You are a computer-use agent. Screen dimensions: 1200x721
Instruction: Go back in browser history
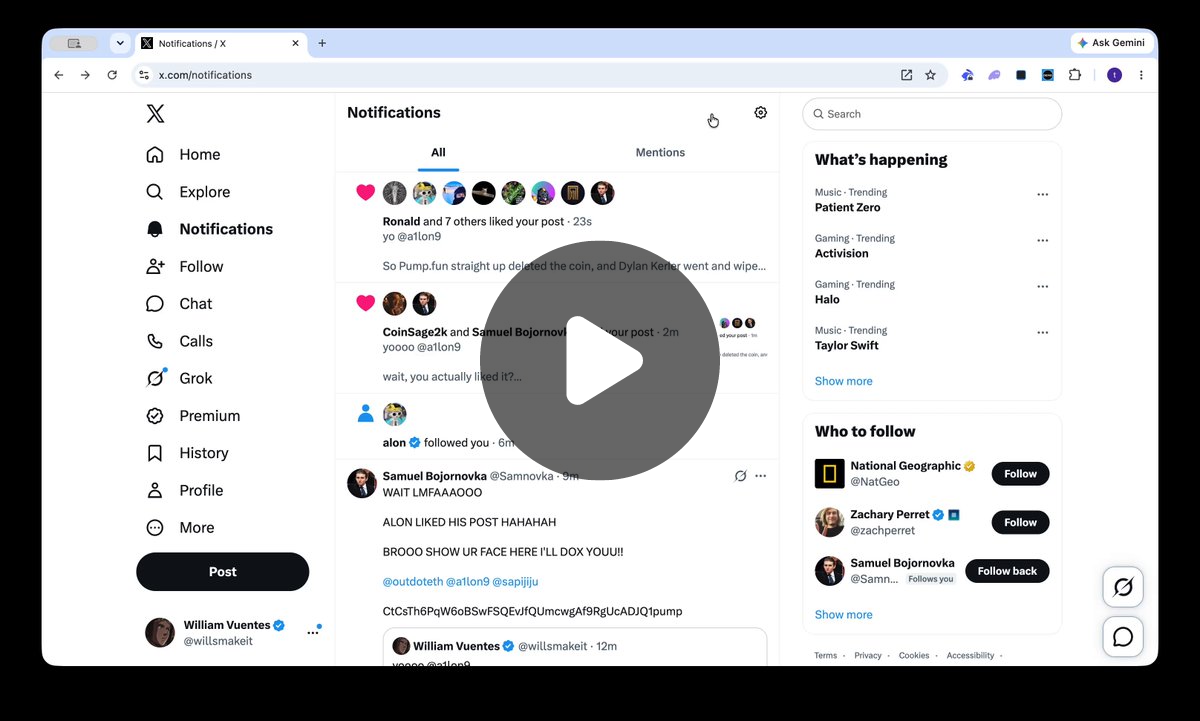(x=58, y=75)
